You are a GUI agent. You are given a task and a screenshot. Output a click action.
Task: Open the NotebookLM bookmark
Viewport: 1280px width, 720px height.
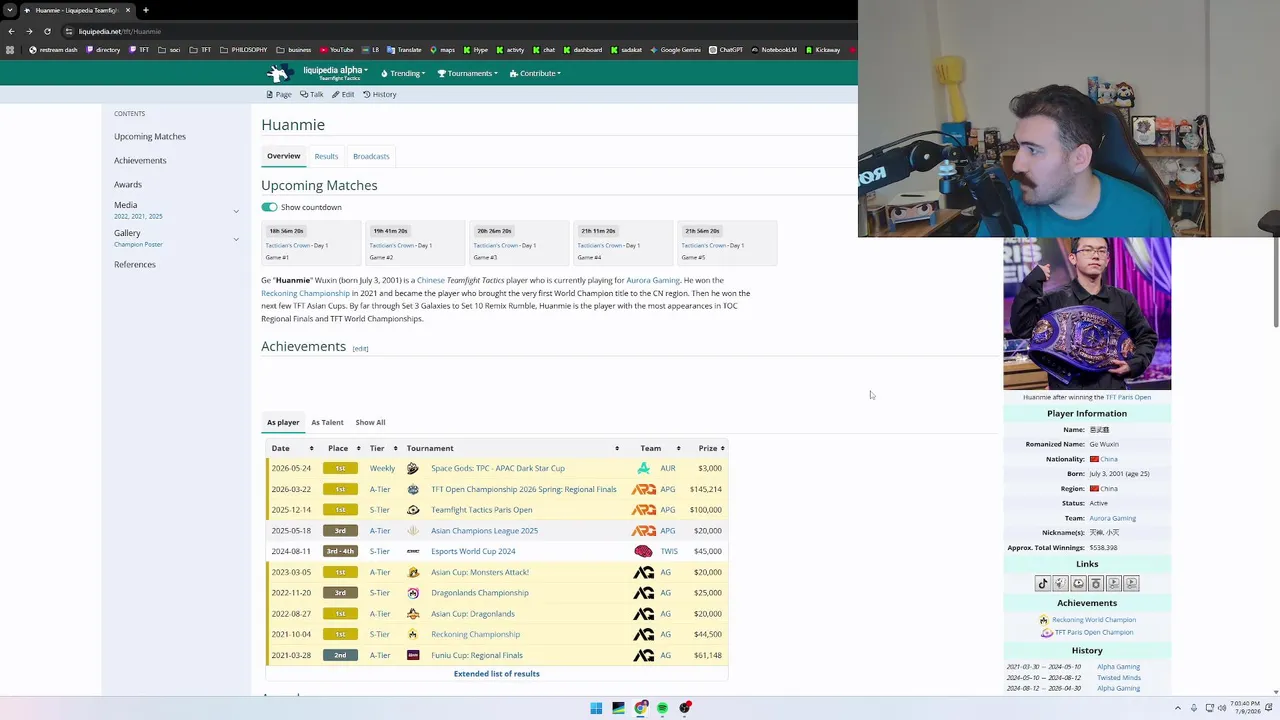774,50
